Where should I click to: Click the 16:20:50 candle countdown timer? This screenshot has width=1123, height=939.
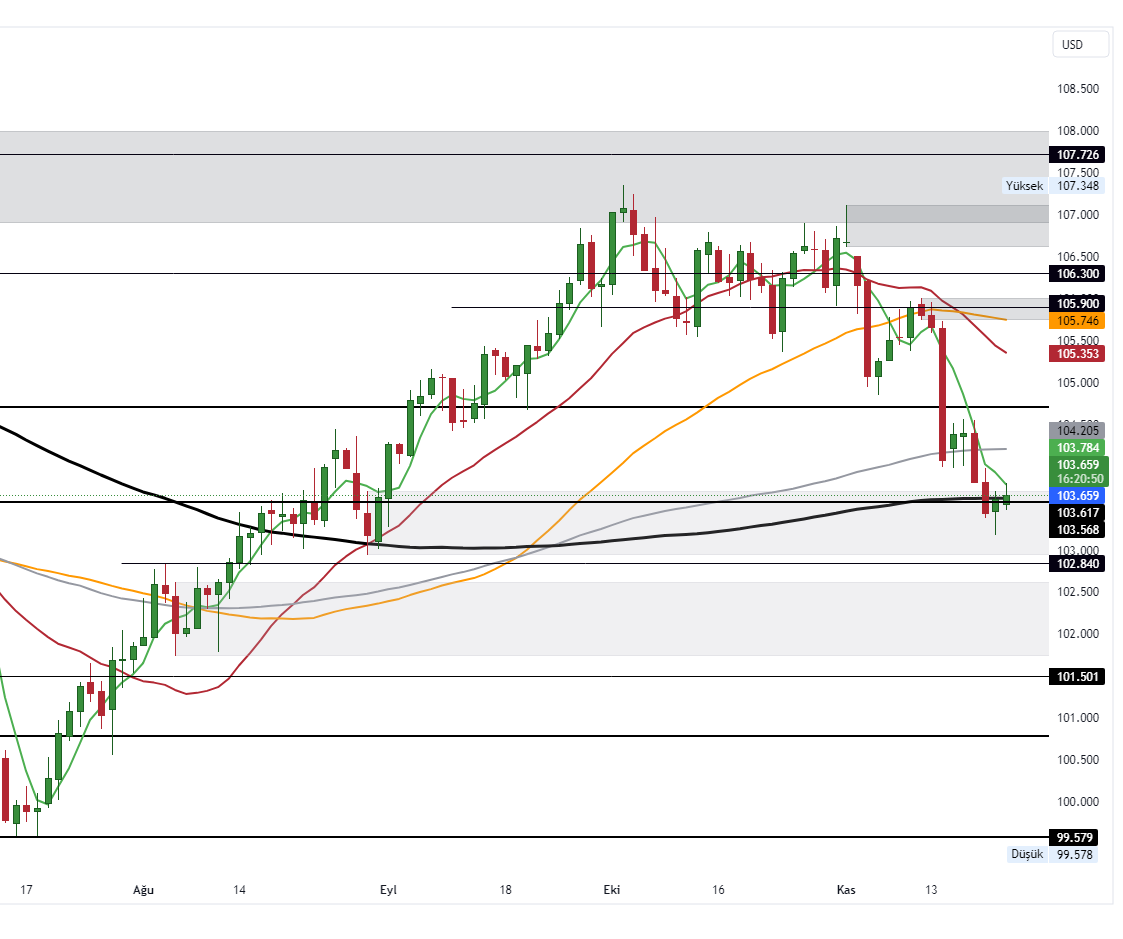point(1078,479)
